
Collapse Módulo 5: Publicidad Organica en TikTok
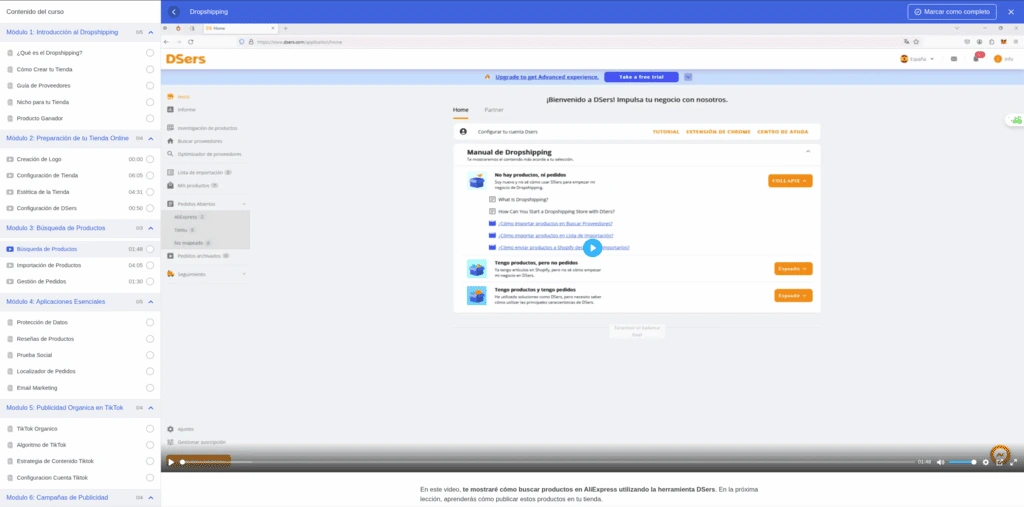pyautogui.click(x=150, y=408)
